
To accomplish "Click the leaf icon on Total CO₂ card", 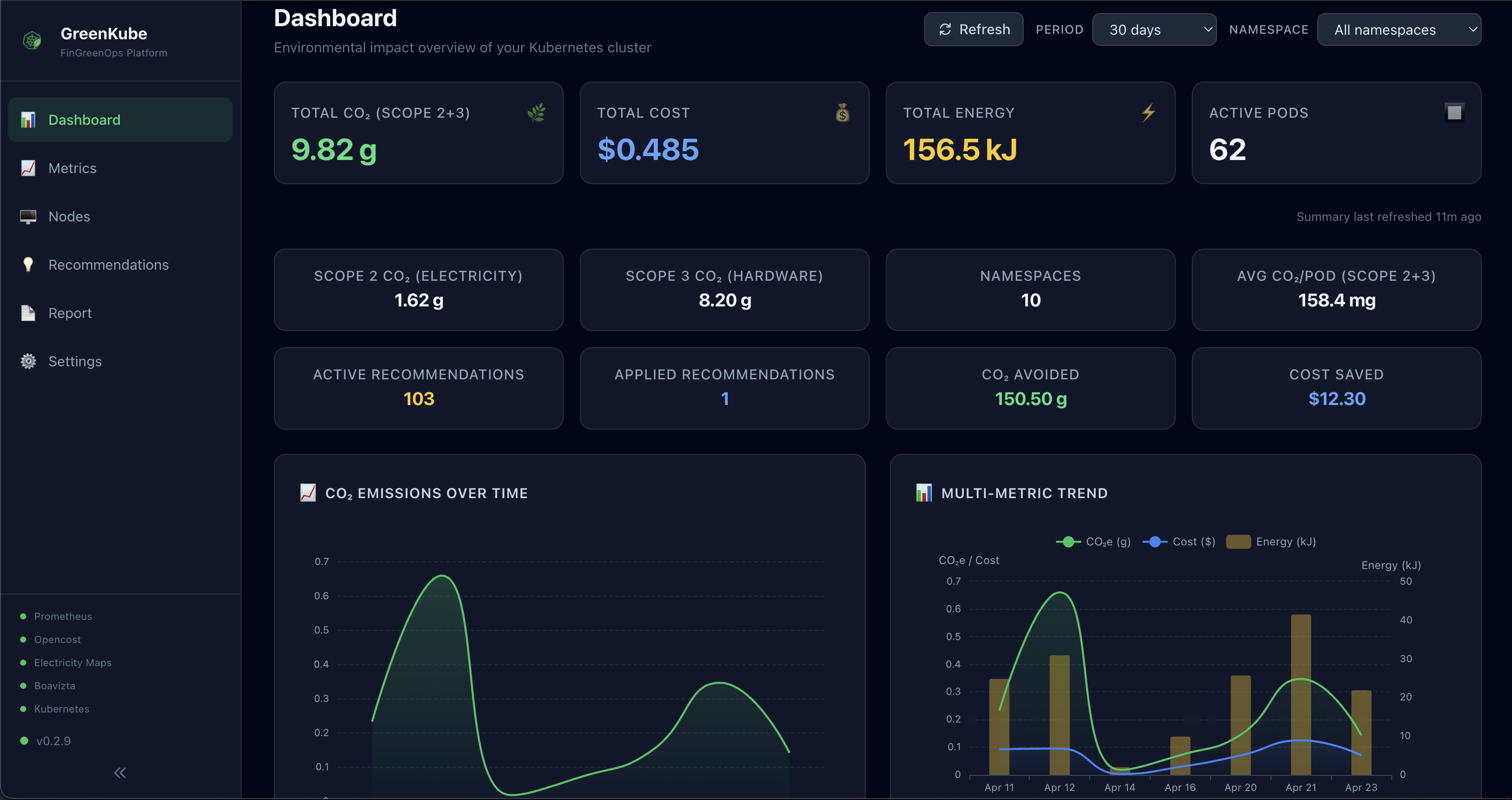I will pyautogui.click(x=537, y=112).
